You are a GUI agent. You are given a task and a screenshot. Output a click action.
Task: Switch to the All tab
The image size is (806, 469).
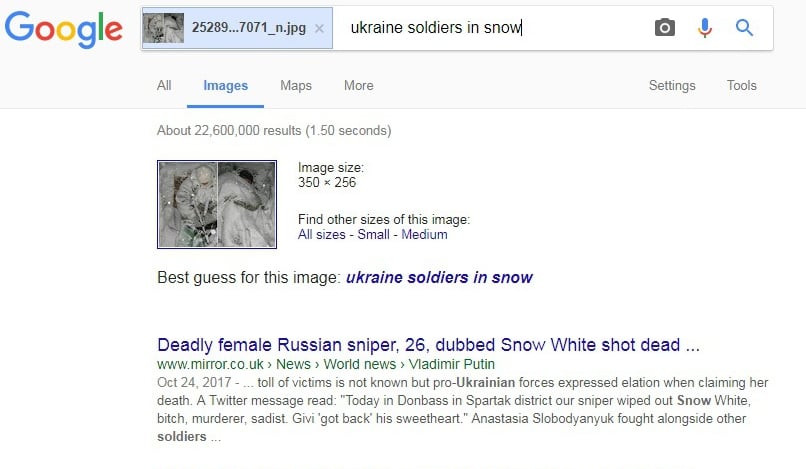click(164, 85)
